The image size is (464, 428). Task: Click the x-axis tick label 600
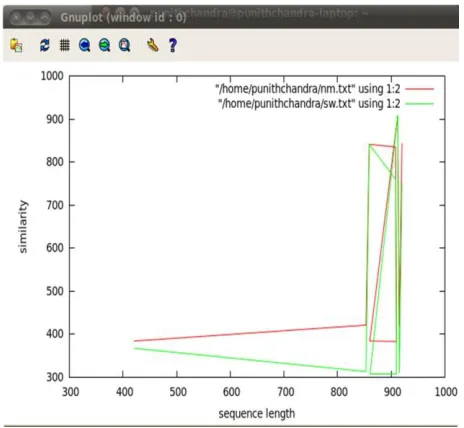tap(231, 392)
